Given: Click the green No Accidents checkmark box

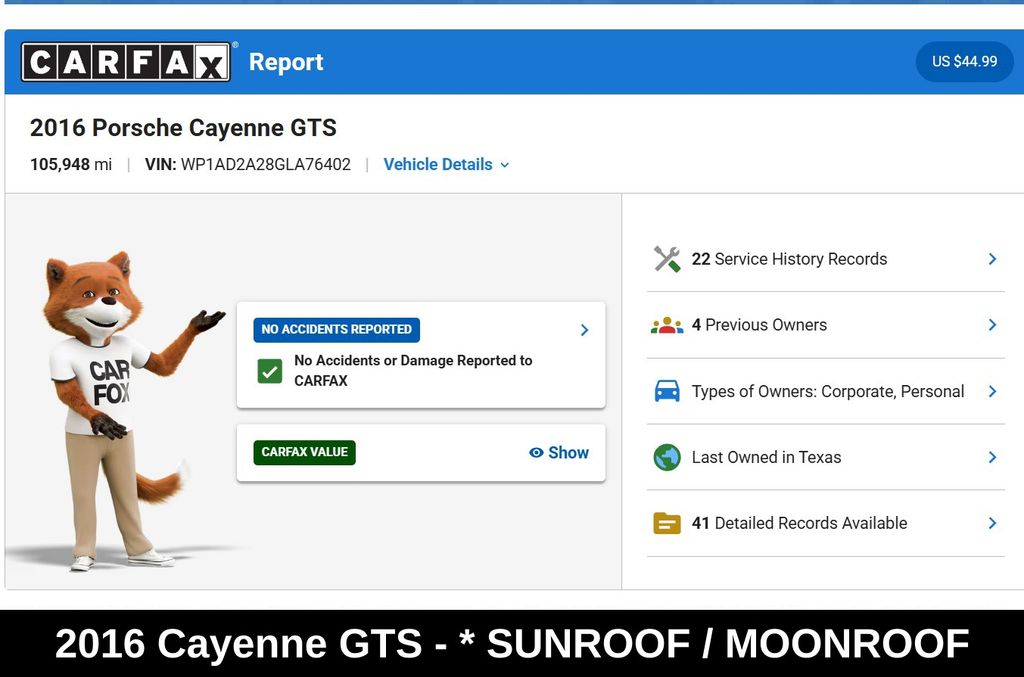Looking at the screenshot, I should click(x=270, y=371).
